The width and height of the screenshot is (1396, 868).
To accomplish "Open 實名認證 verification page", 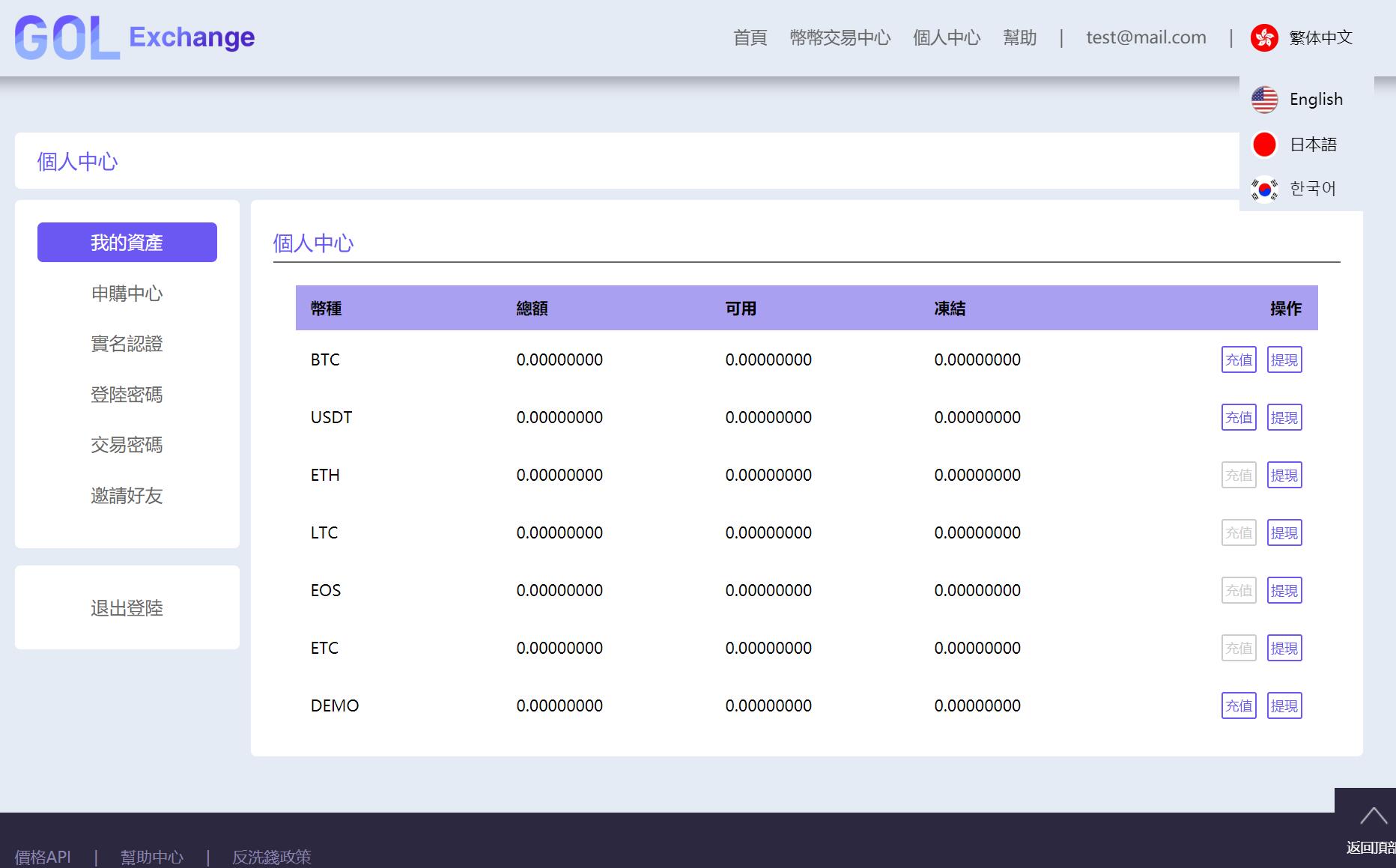I will [127, 344].
